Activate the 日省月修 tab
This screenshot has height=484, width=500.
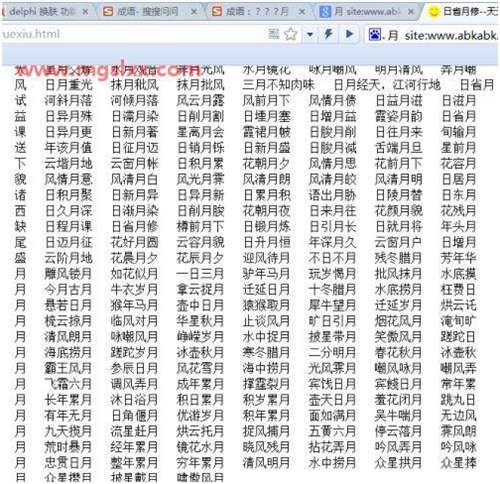click(x=463, y=12)
